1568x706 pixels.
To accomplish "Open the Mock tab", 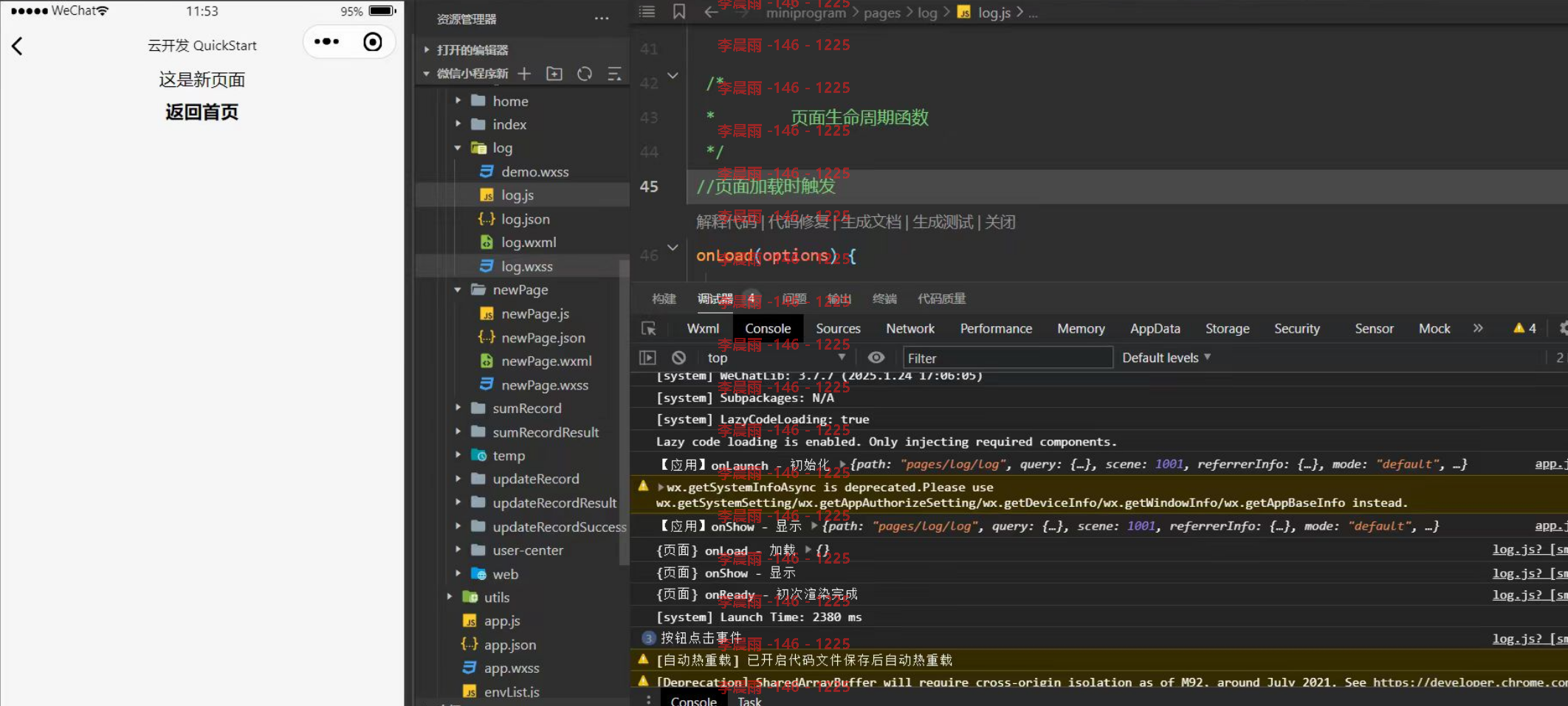I will (x=1434, y=328).
